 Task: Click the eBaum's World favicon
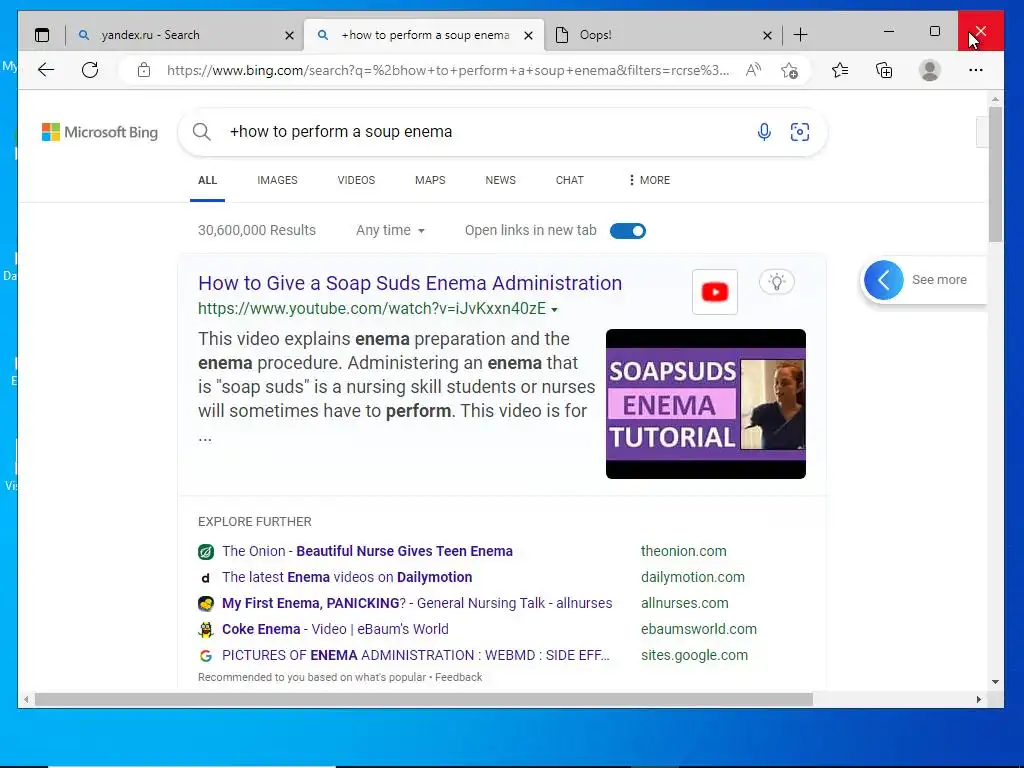click(206, 630)
